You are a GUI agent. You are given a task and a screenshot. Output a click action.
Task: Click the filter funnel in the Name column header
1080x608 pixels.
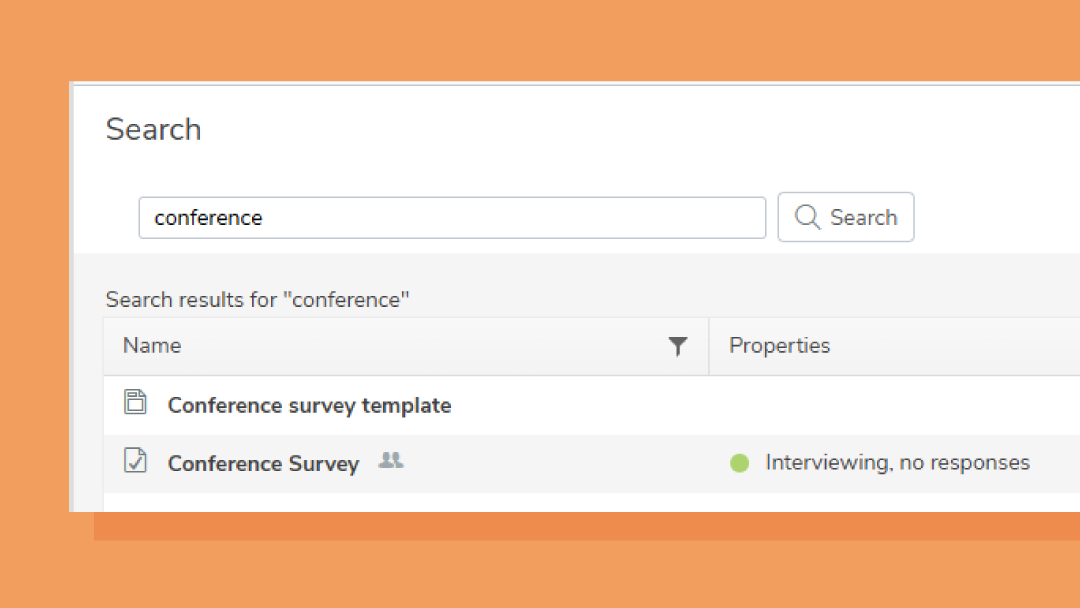coord(678,345)
